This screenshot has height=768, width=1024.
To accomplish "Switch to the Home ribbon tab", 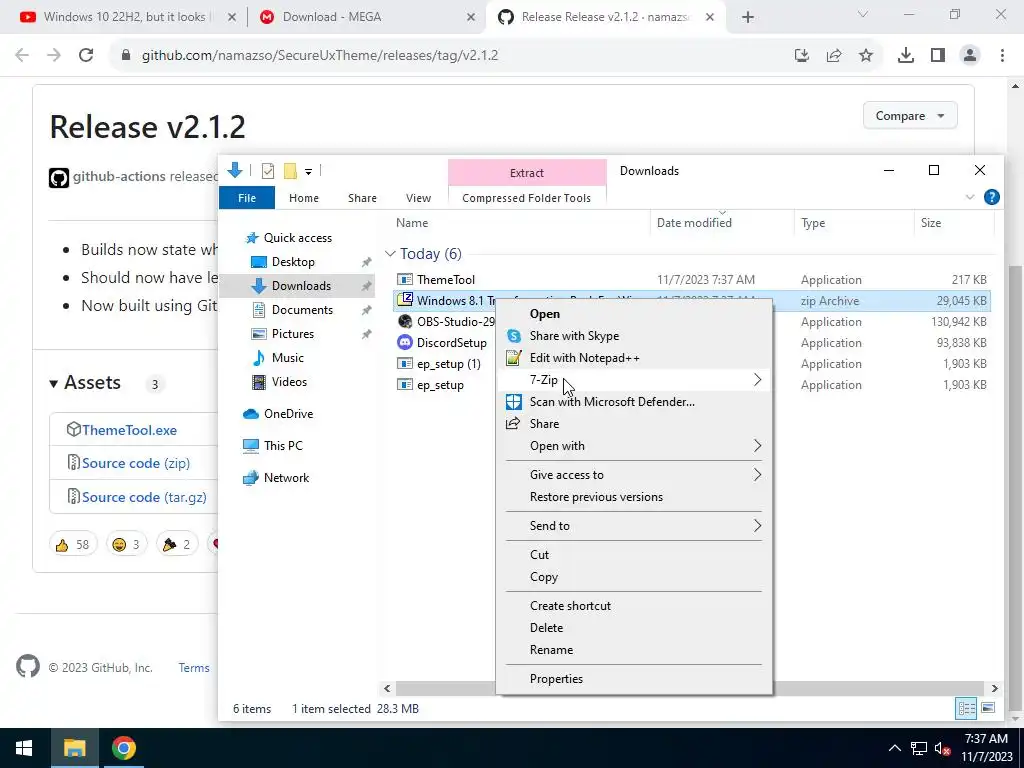I will click(304, 198).
